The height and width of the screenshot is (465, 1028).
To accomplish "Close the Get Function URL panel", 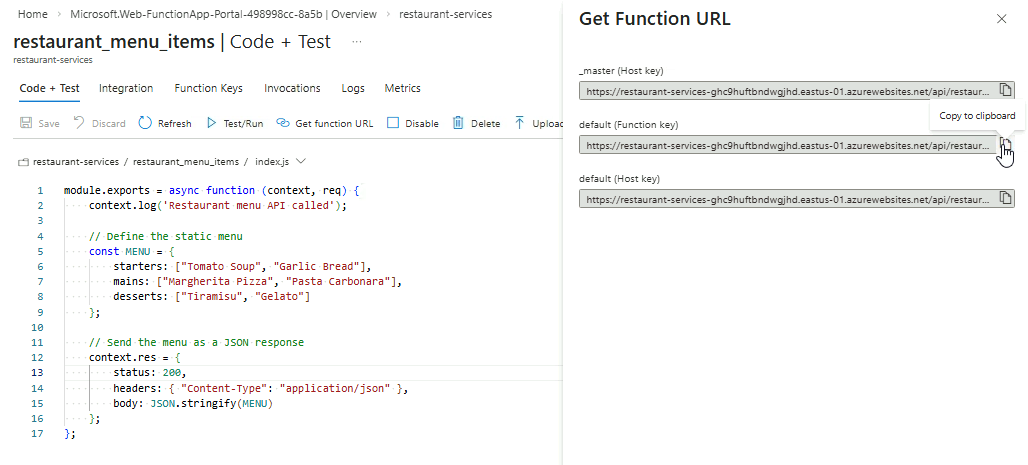I will click(1002, 19).
